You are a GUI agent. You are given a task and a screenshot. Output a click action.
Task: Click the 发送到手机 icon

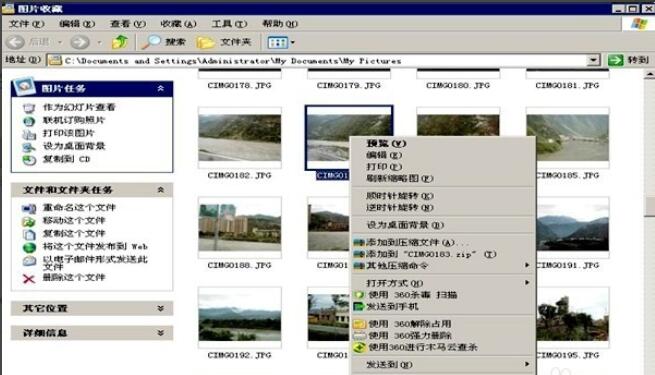click(359, 307)
